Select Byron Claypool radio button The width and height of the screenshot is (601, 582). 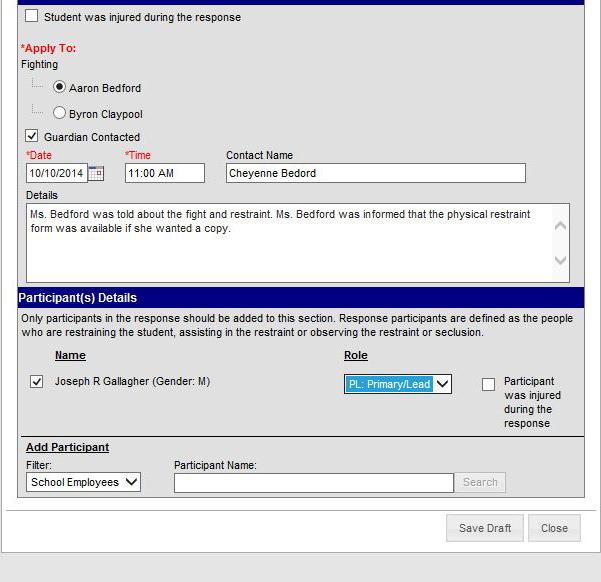pos(59,113)
